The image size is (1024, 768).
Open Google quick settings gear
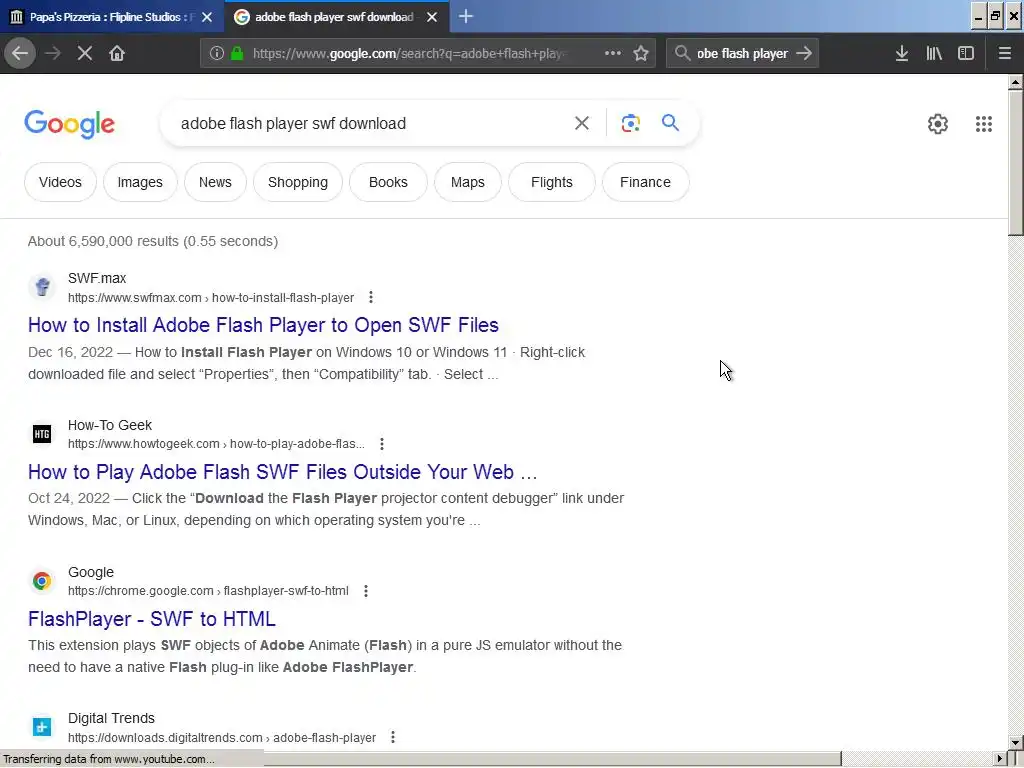coord(938,124)
